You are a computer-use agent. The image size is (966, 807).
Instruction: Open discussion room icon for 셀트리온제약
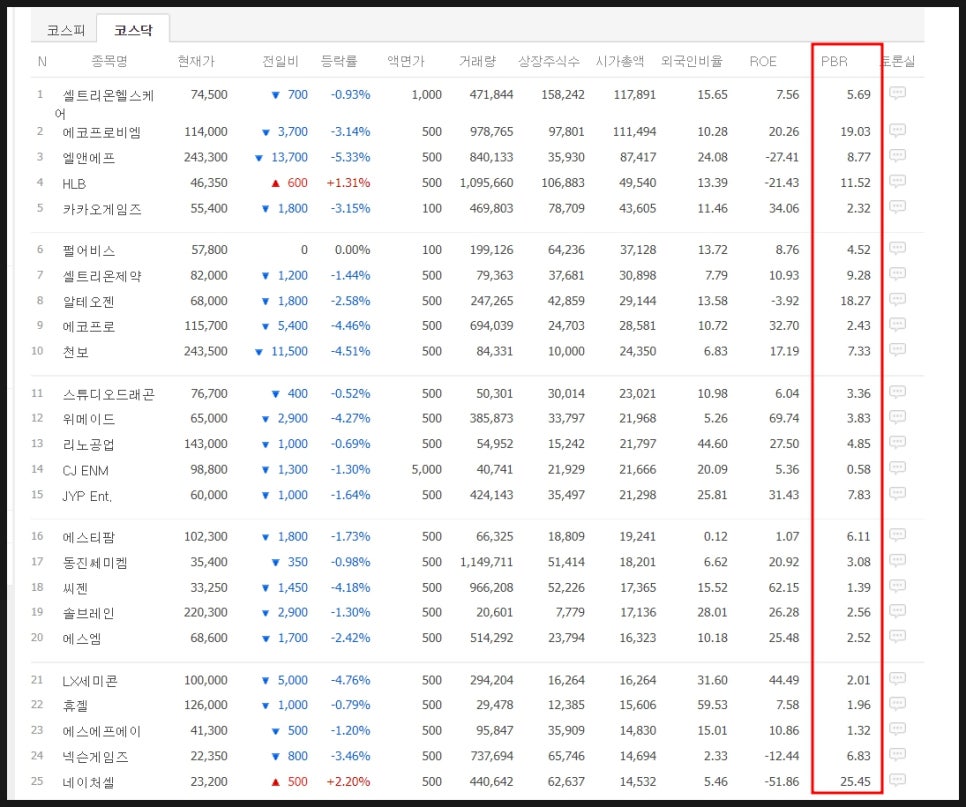(x=897, y=274)
